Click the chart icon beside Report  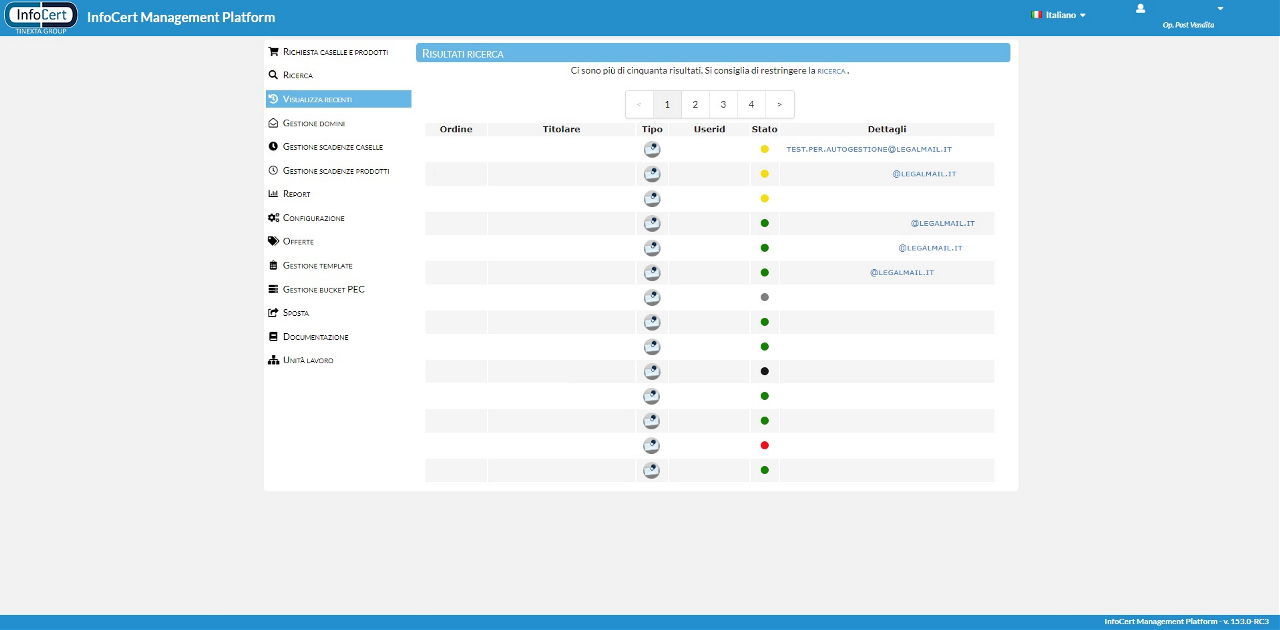[273, 194]
